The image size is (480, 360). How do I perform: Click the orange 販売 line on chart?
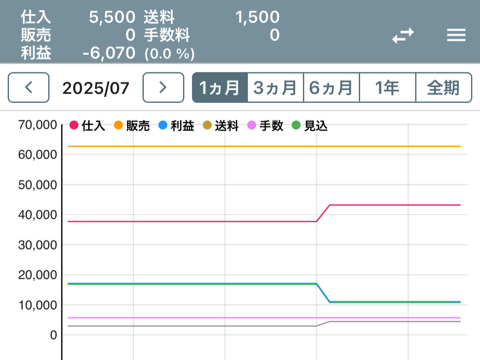[x=264, y=146]
